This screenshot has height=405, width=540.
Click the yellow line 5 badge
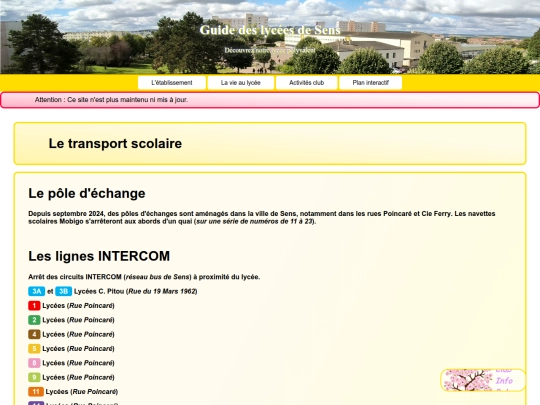tap(34, 349)
